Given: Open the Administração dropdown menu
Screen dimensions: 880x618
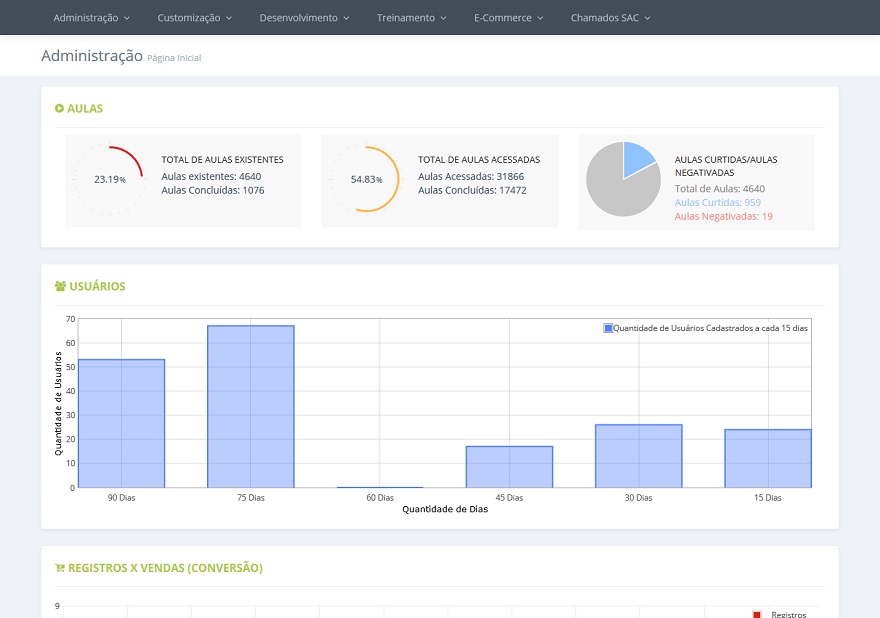Looking at the screenshot, I should pos(91,18).
